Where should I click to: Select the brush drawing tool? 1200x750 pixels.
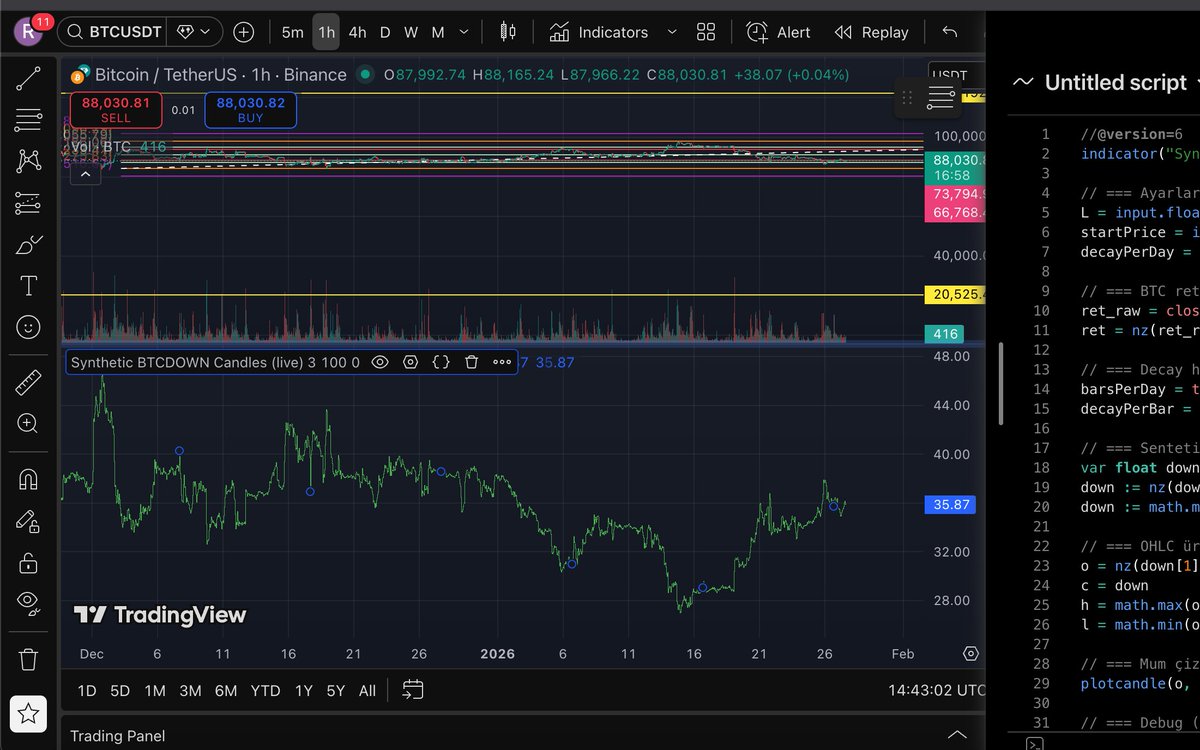coord(28,244)
